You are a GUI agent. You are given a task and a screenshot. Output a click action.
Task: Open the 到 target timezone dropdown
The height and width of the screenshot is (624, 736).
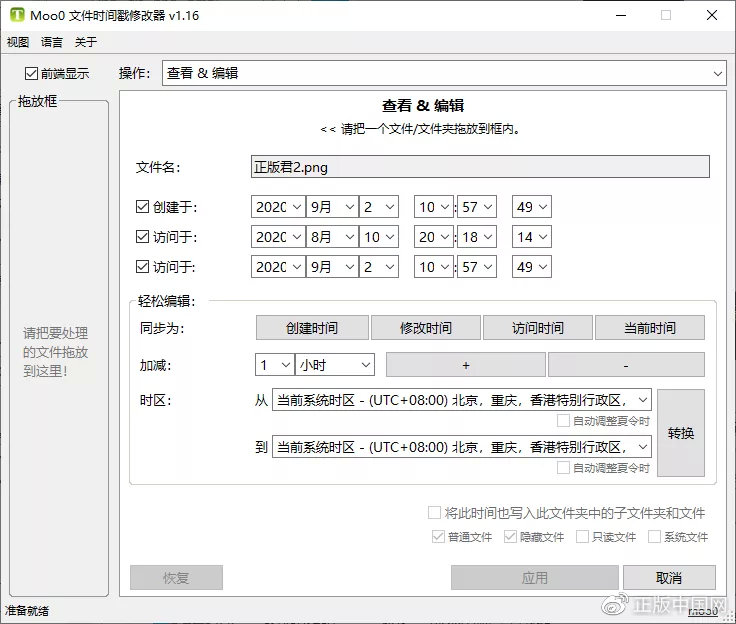tap(462, 447)
